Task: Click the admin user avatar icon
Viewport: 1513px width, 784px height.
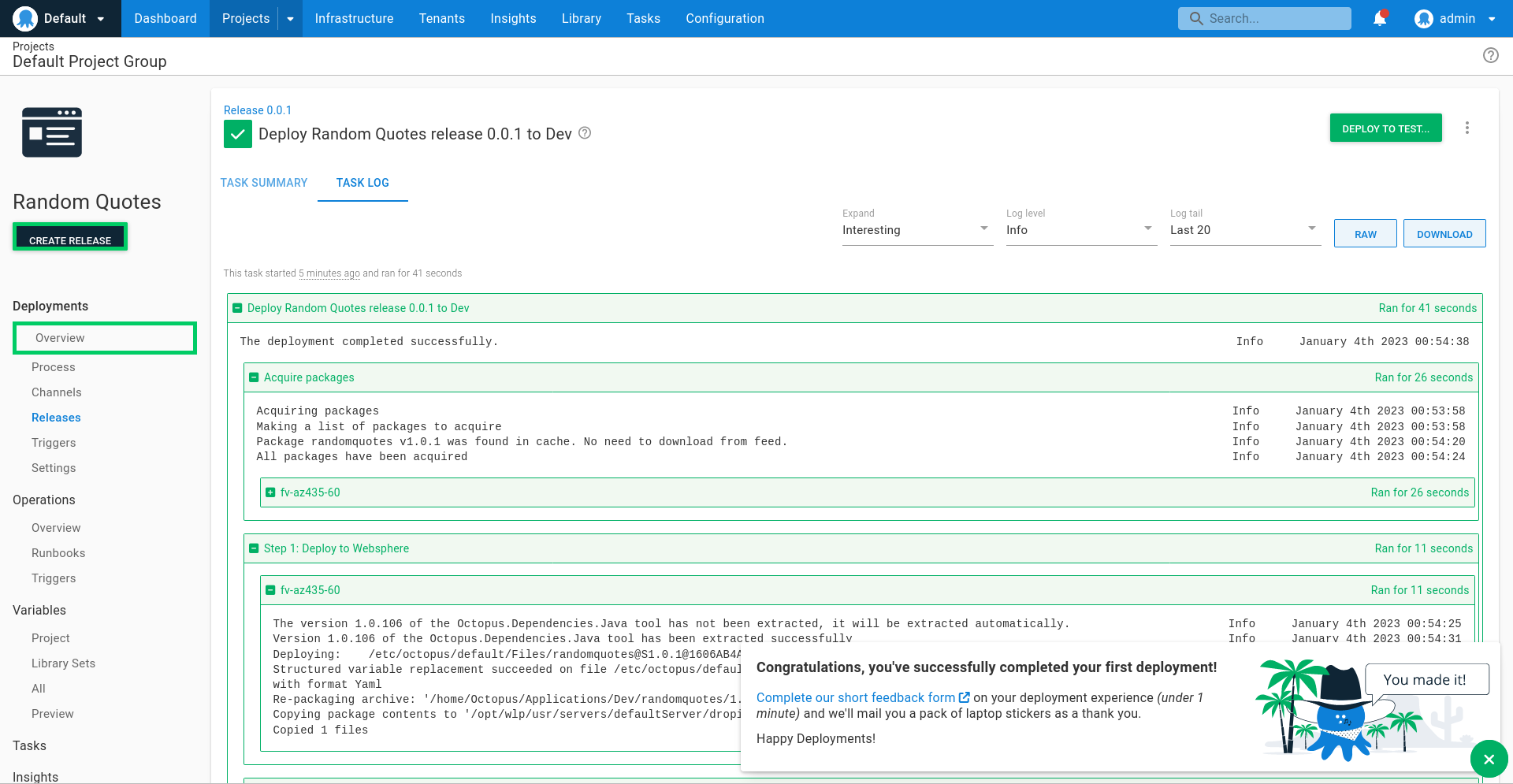Action: click(1423, 18)
